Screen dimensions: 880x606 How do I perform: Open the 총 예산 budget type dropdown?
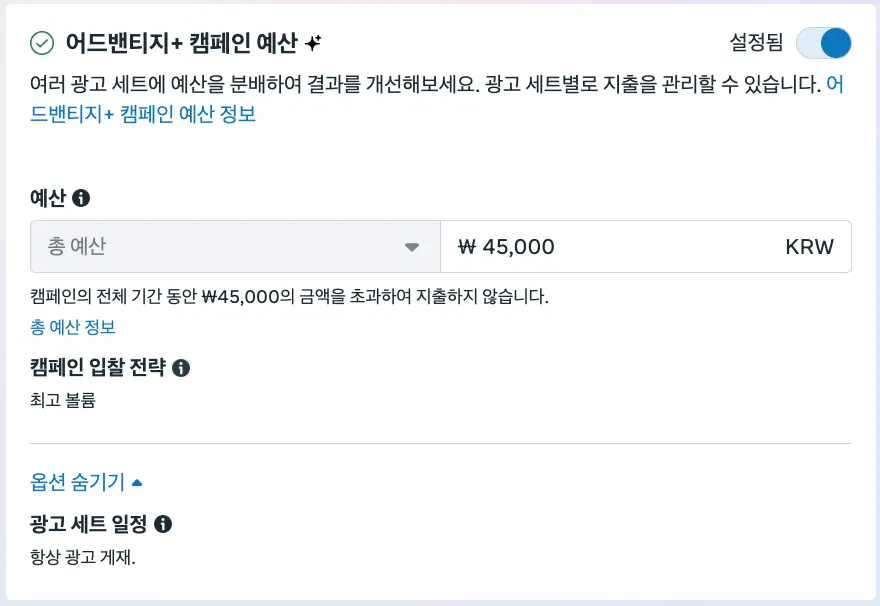point(235,247)
